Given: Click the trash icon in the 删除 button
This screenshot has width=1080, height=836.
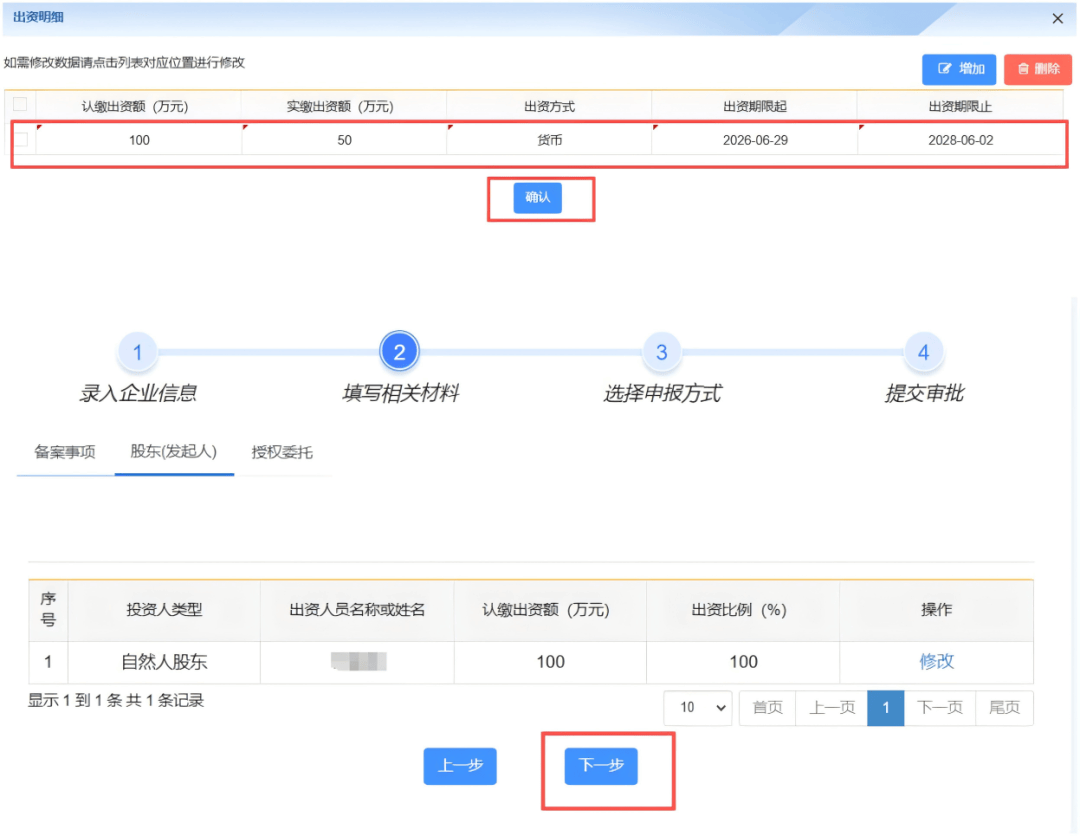Looking at the screenshot, I should 1023,69.
